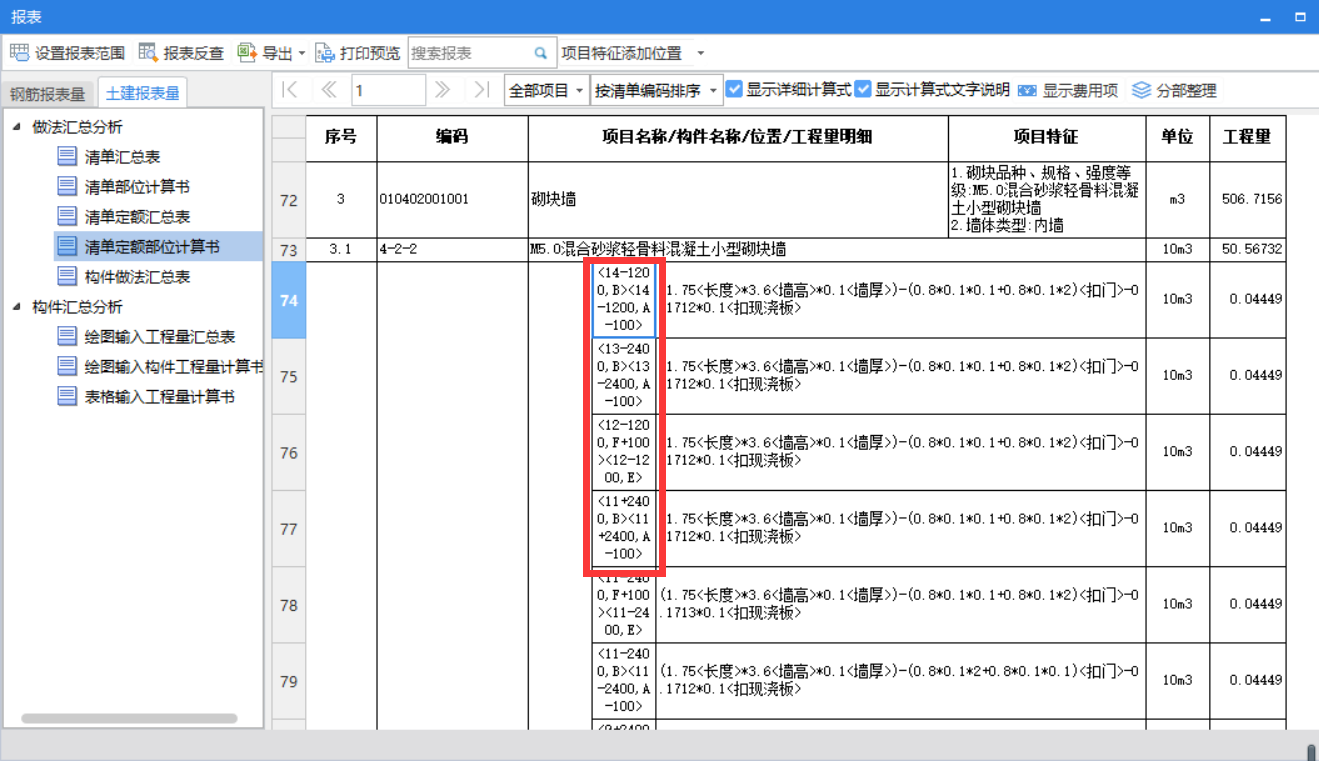Click the 报表反查 button label
Image resolution: width=1319 pixels, height=761 pixels.
coord(194,53)
